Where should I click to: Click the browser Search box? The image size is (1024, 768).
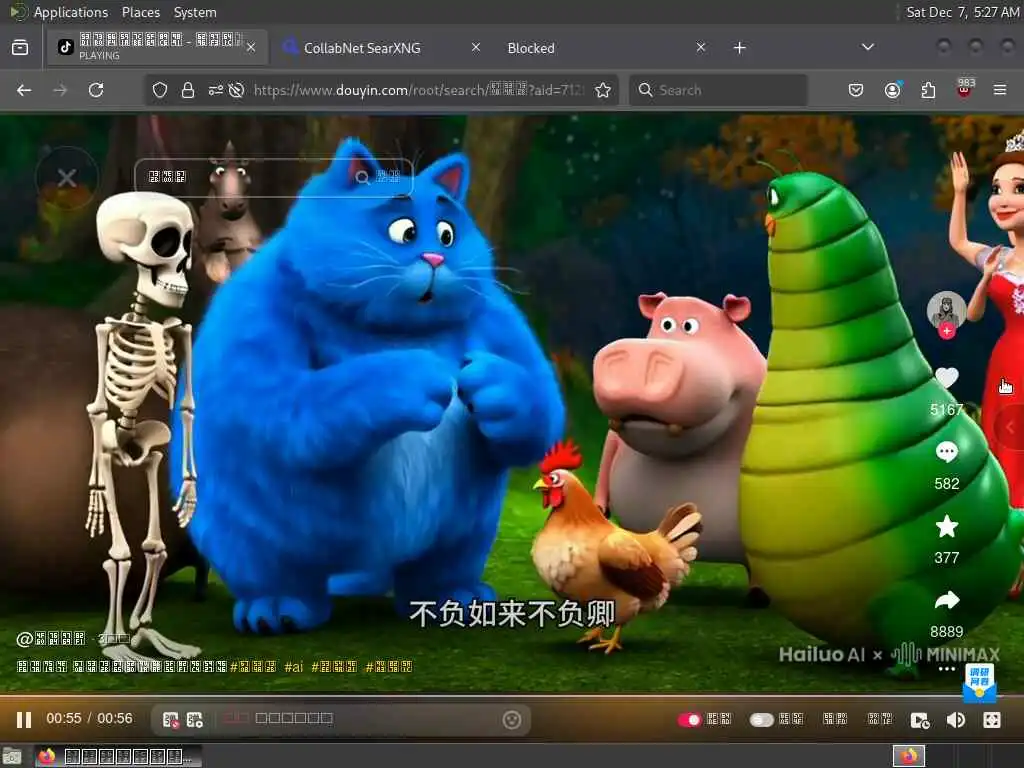pos(718,90)
